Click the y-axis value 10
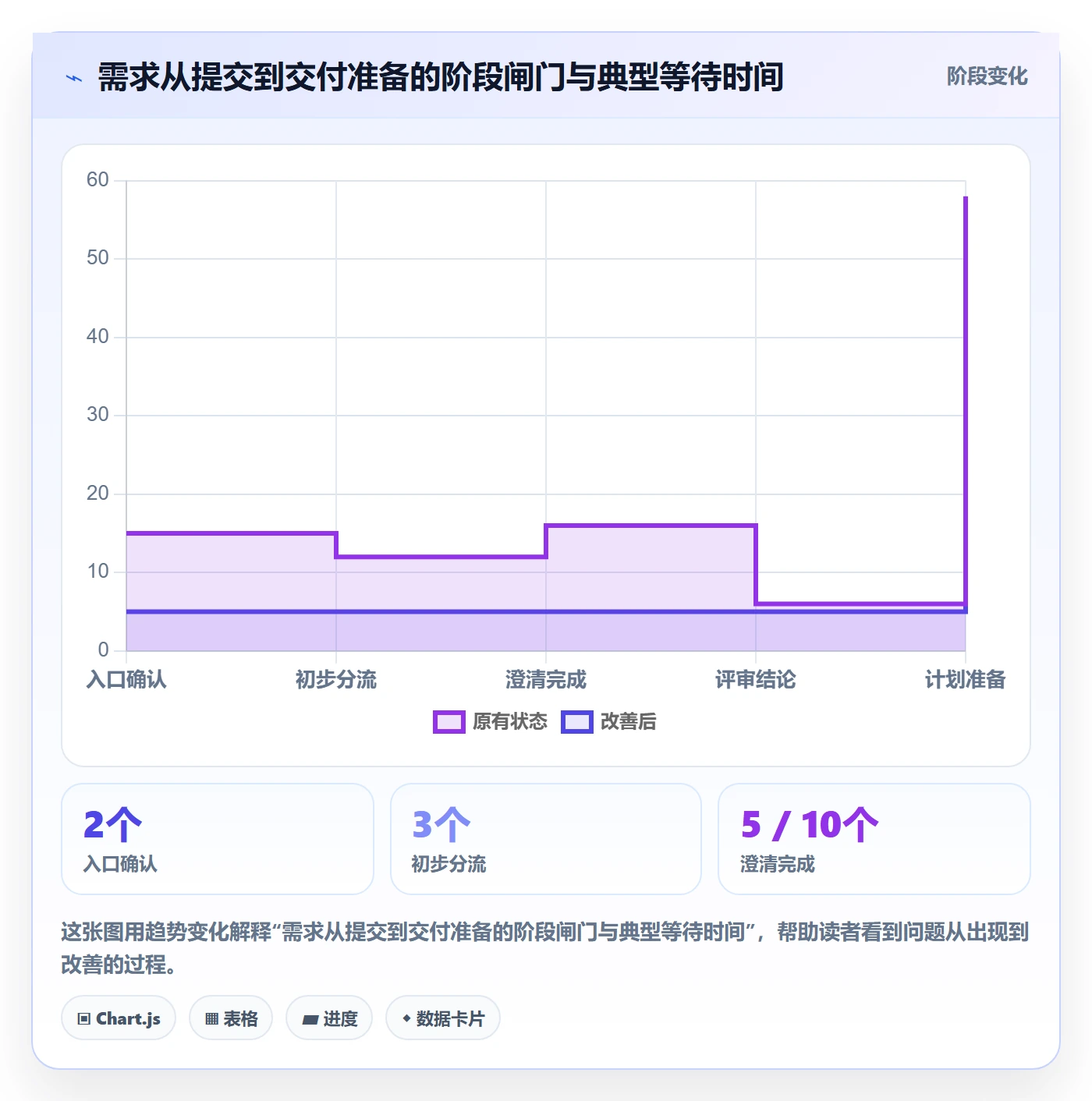 [97, 572]
